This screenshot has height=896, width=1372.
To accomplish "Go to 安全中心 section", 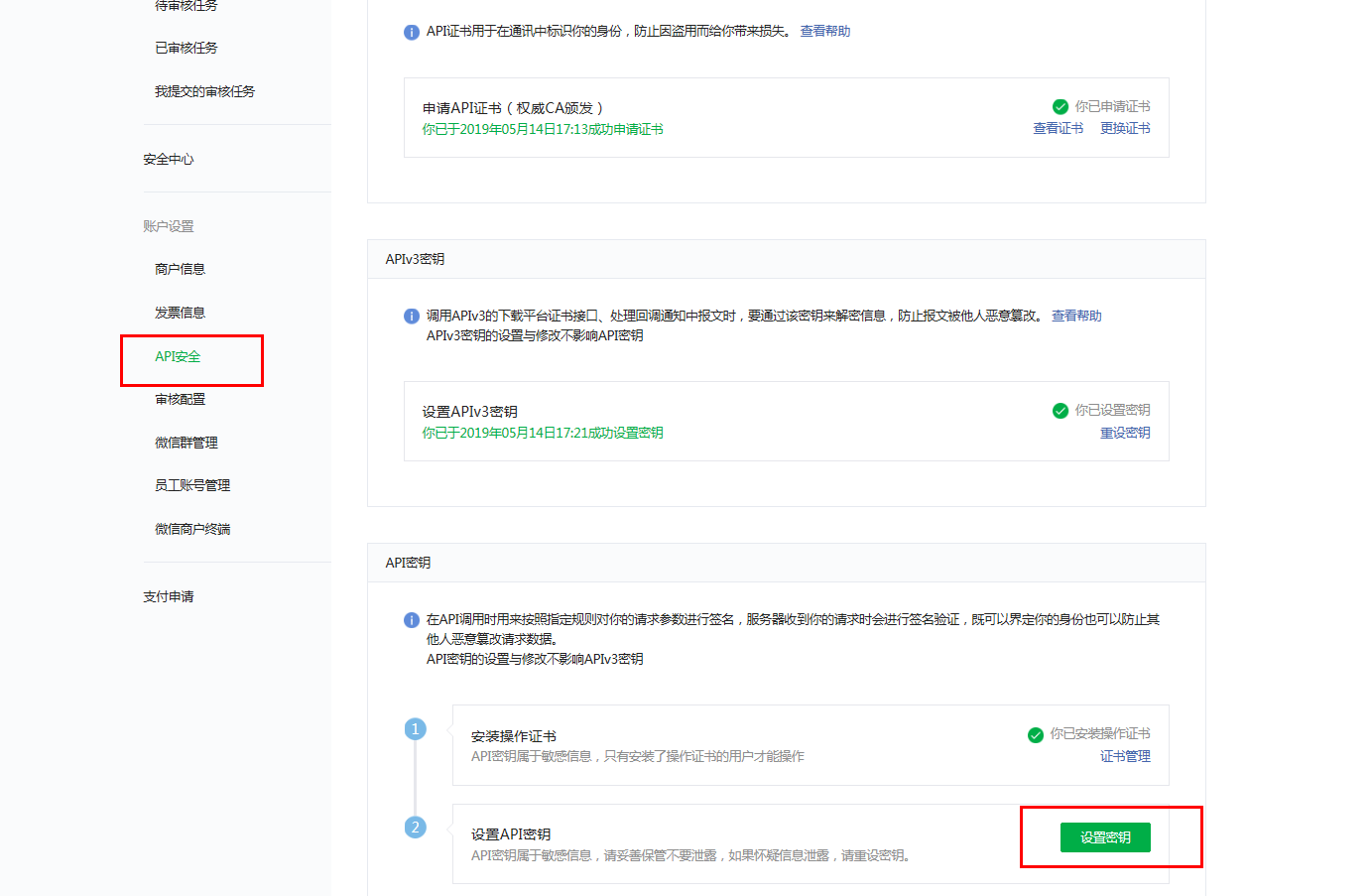I will coord(168,159).
